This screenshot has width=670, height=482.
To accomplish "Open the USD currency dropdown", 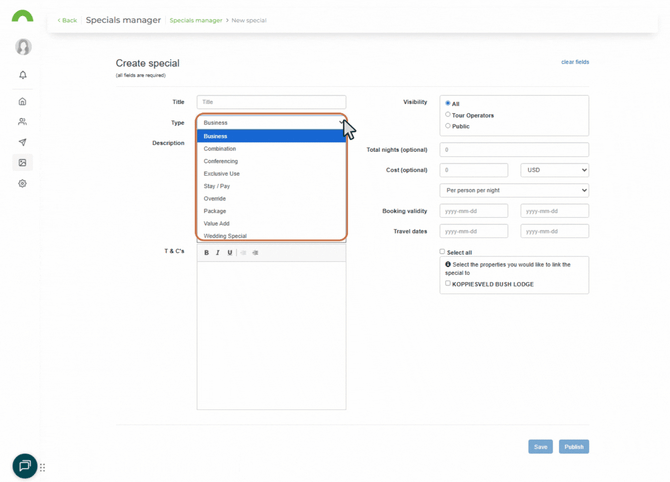I will (554, 170).
